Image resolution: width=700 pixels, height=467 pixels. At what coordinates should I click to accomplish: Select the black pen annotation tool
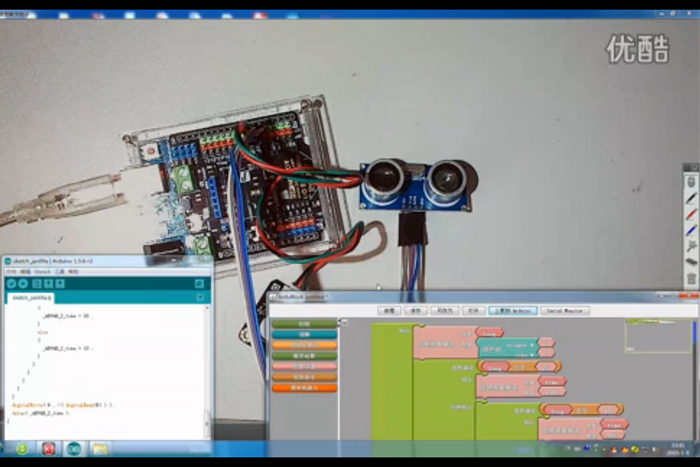click(x=691, y=199)
